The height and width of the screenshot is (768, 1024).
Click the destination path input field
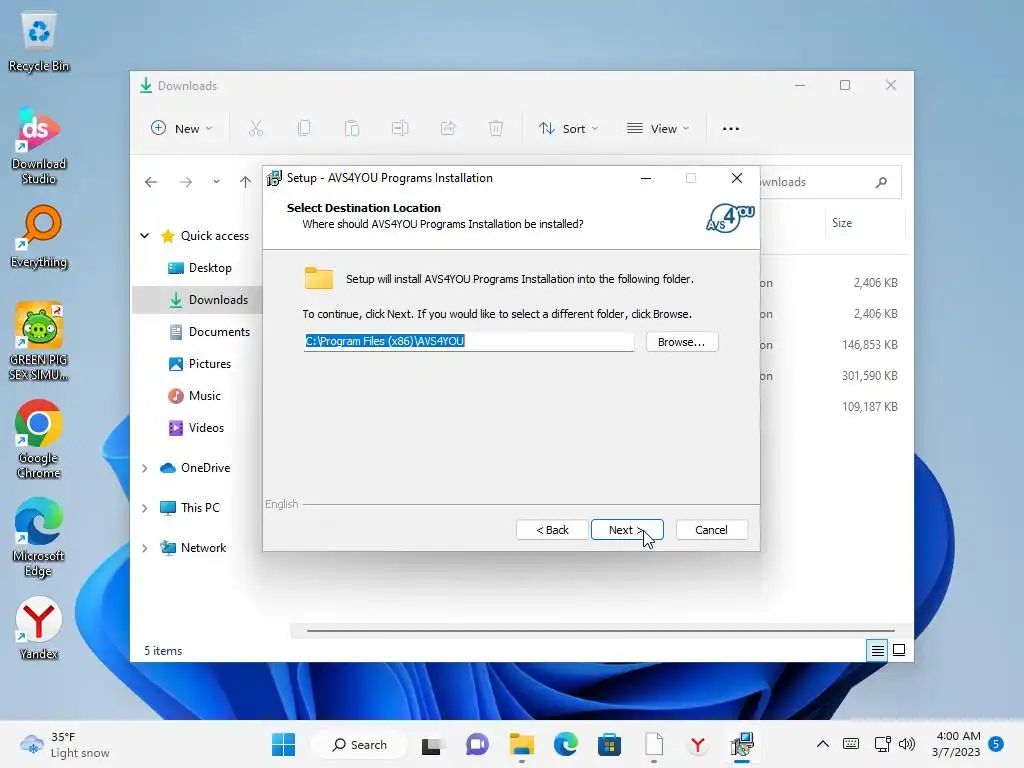tap(468, 341)
